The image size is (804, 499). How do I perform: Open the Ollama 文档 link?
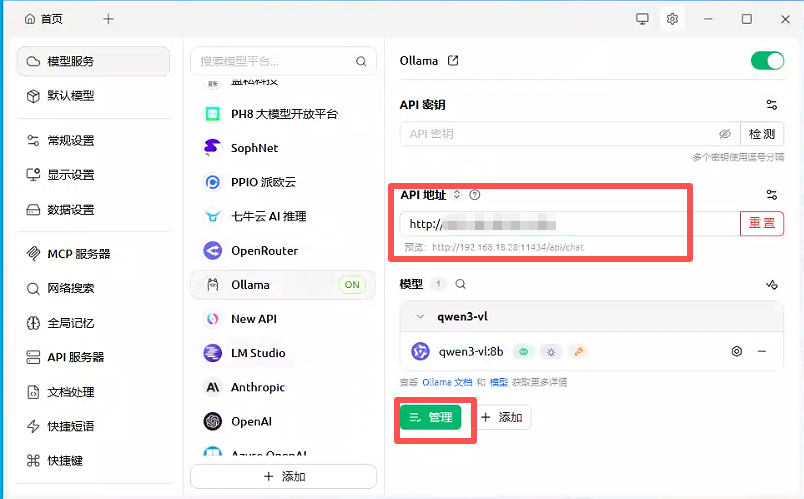[447, 382]
